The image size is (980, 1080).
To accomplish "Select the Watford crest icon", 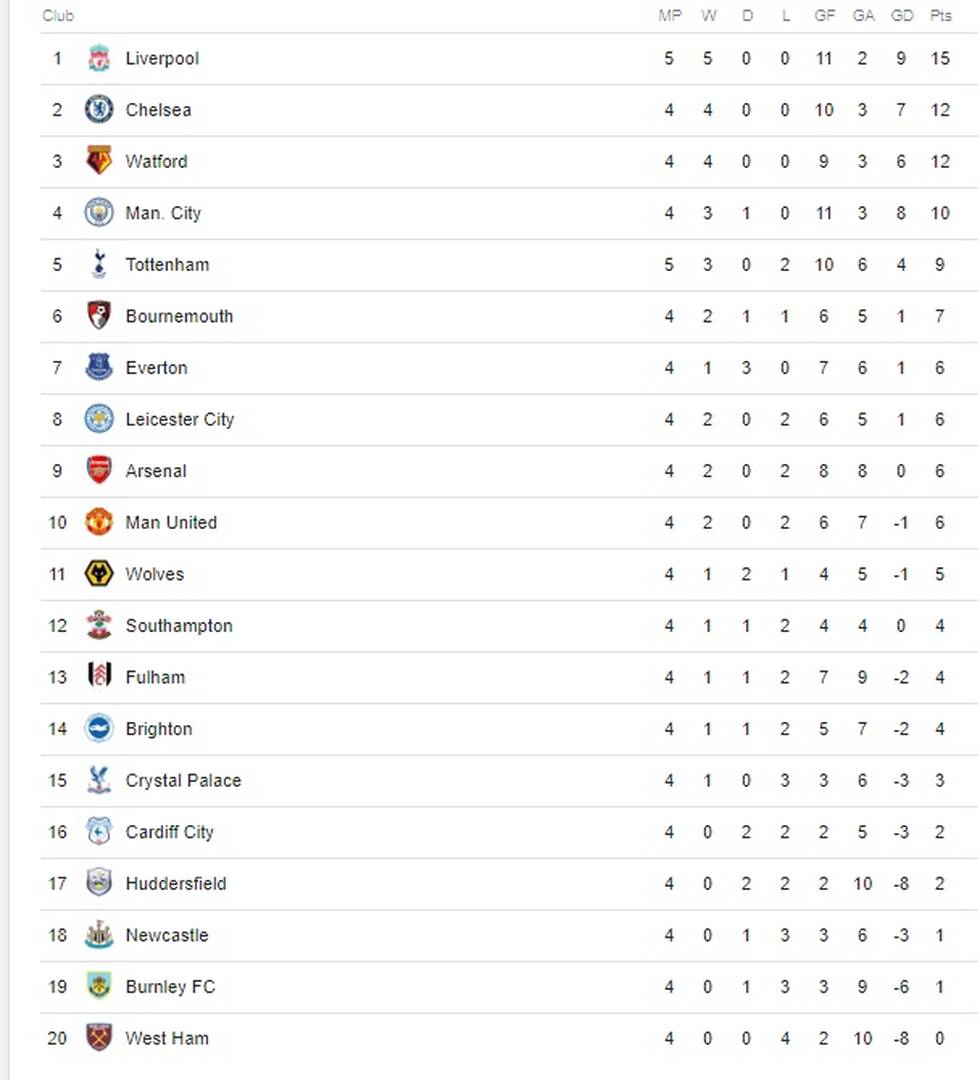I will [98, 161].
